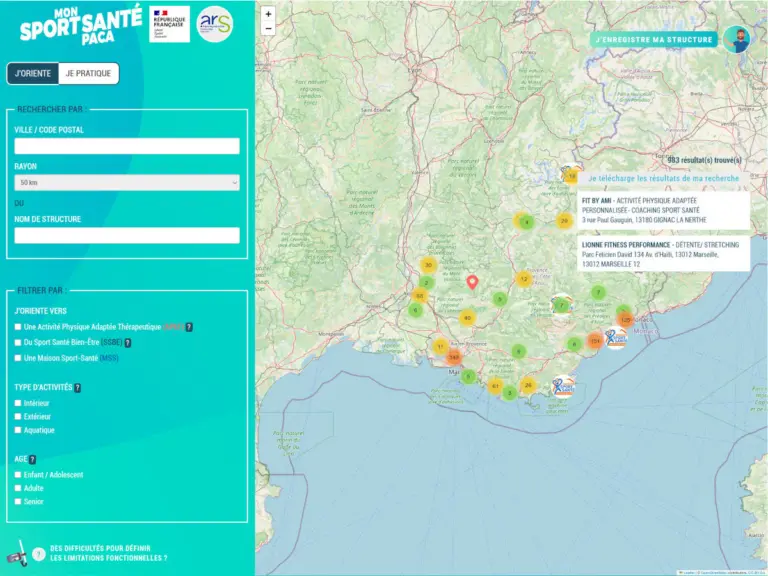The height and width of the screenshot is (576, 768).
Task: Open the 55 yellow cluster marker
Action: (x=420, y=296)
